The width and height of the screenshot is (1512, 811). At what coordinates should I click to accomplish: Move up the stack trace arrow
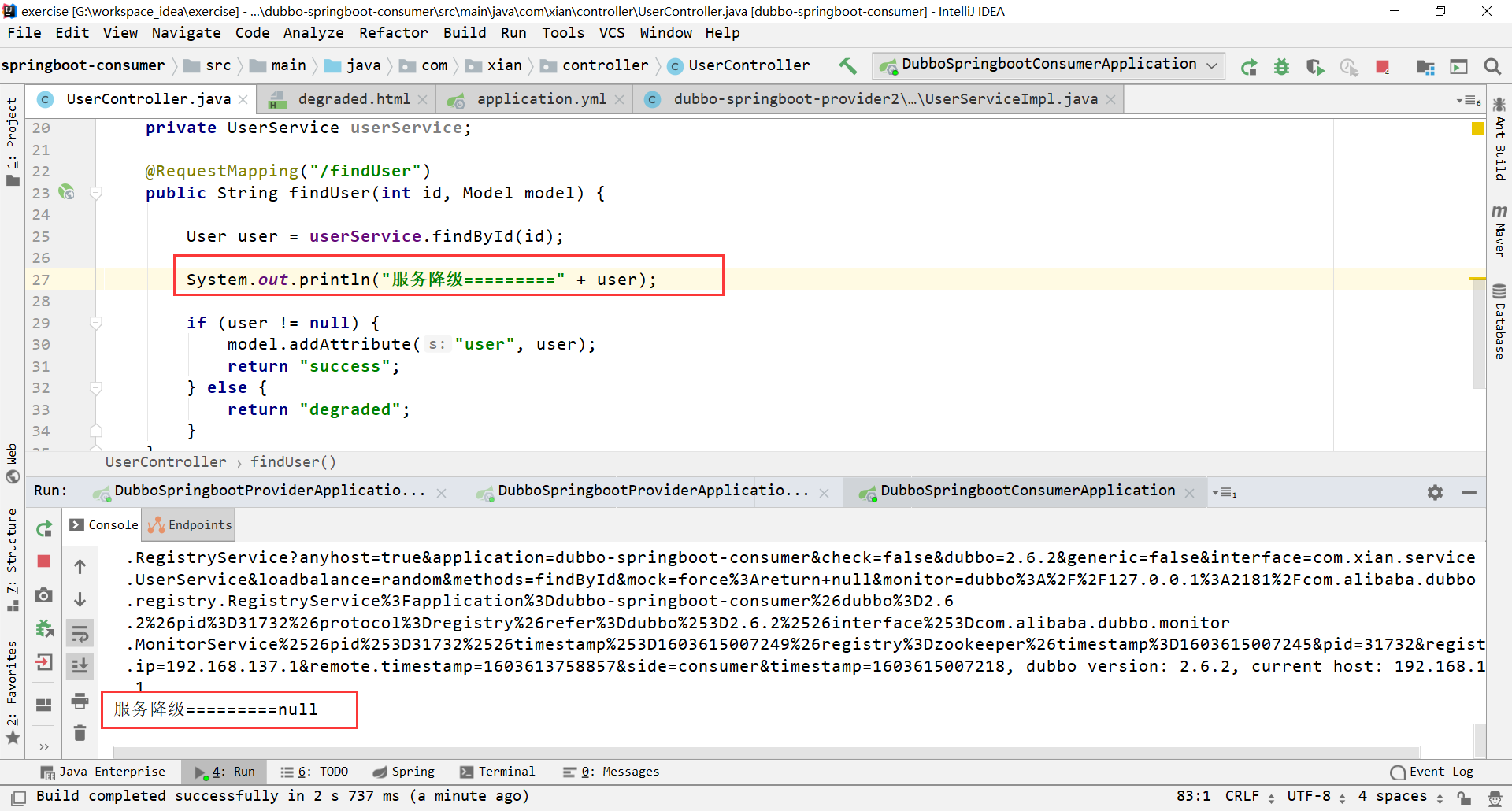pyautogui.click(x=80, y=566)
